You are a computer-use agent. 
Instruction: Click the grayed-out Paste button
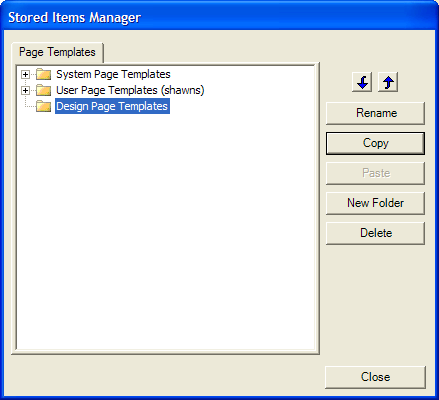point(375,173)
